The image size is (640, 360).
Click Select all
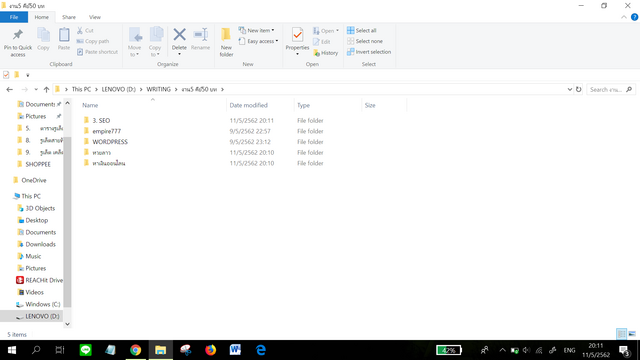point(362,31)
